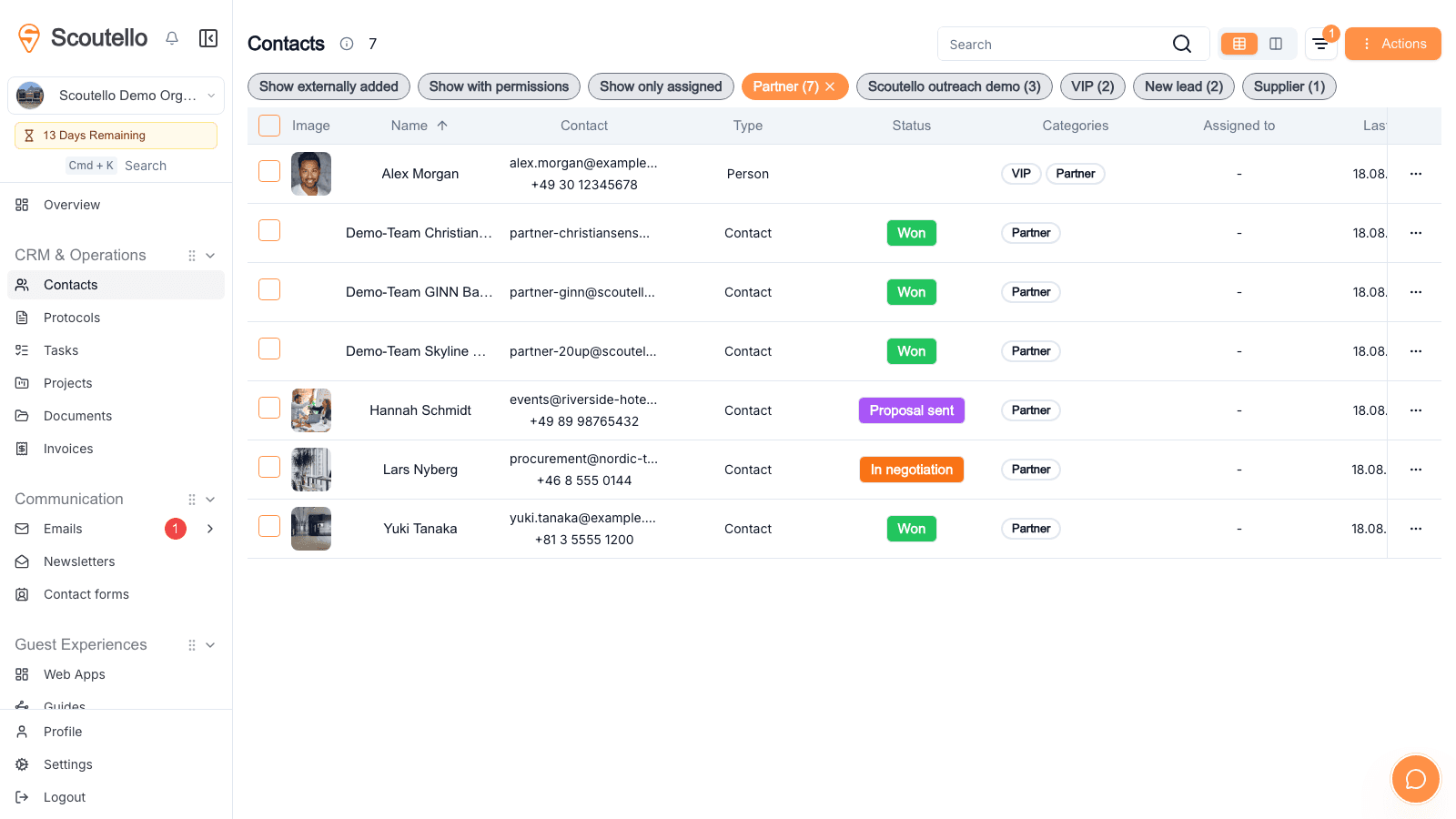Check the box for Demo-Team Christian row
This screenshot has width=1456, height=819.
[x=269, y=230]
